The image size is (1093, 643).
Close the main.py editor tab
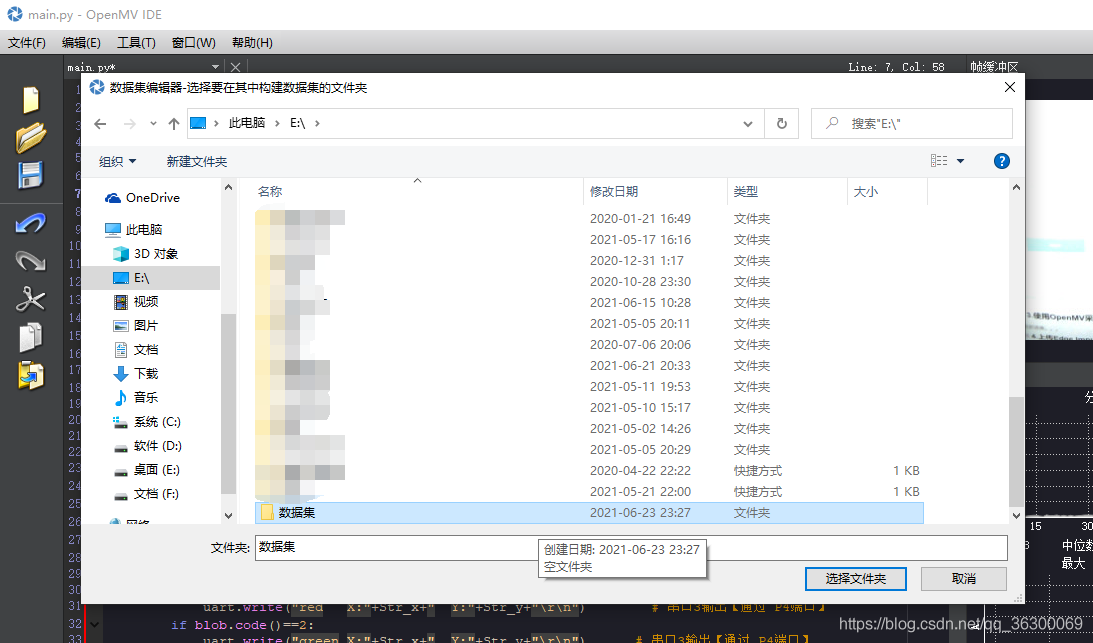click(236, 67)
